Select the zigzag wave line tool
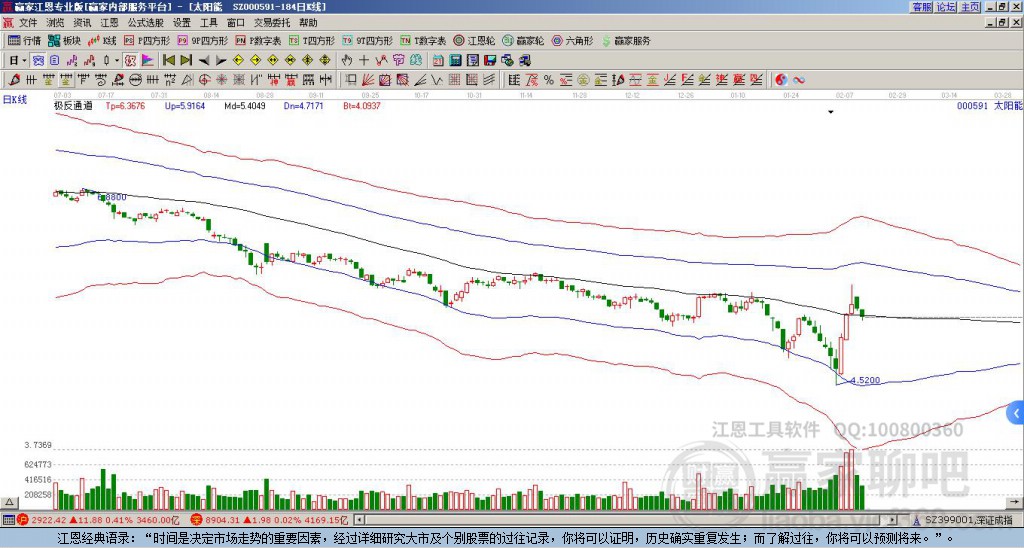The image size is (1024, 548). coord(436,80)
